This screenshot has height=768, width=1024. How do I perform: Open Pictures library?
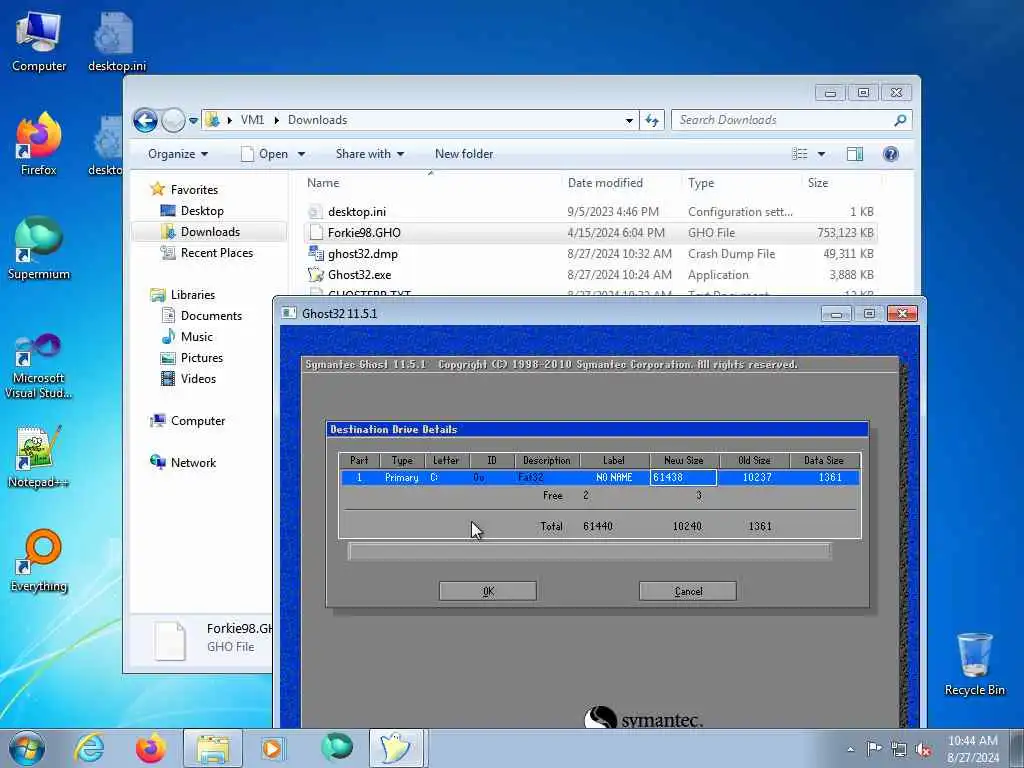click(x=201, y=357)
